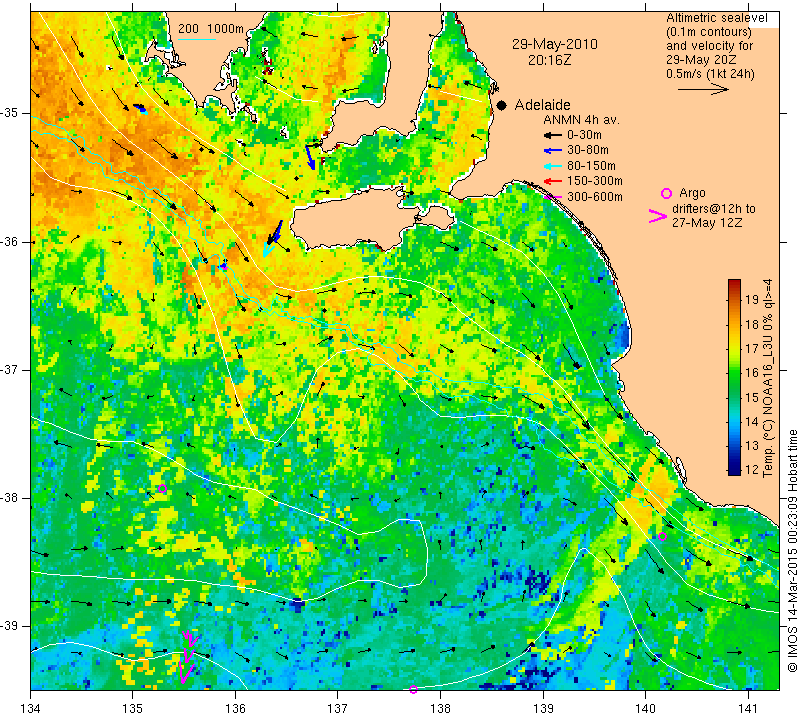Click the Argo legend label
Image resolution: width=800 pixels, height=720 pixels.
coord(692,193)
